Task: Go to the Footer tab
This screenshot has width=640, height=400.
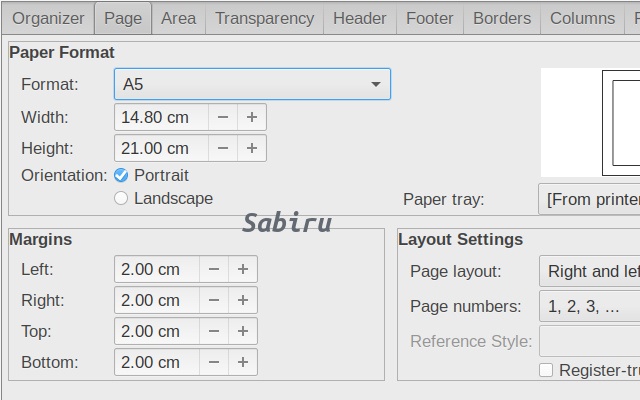Action: click(430, 18)
